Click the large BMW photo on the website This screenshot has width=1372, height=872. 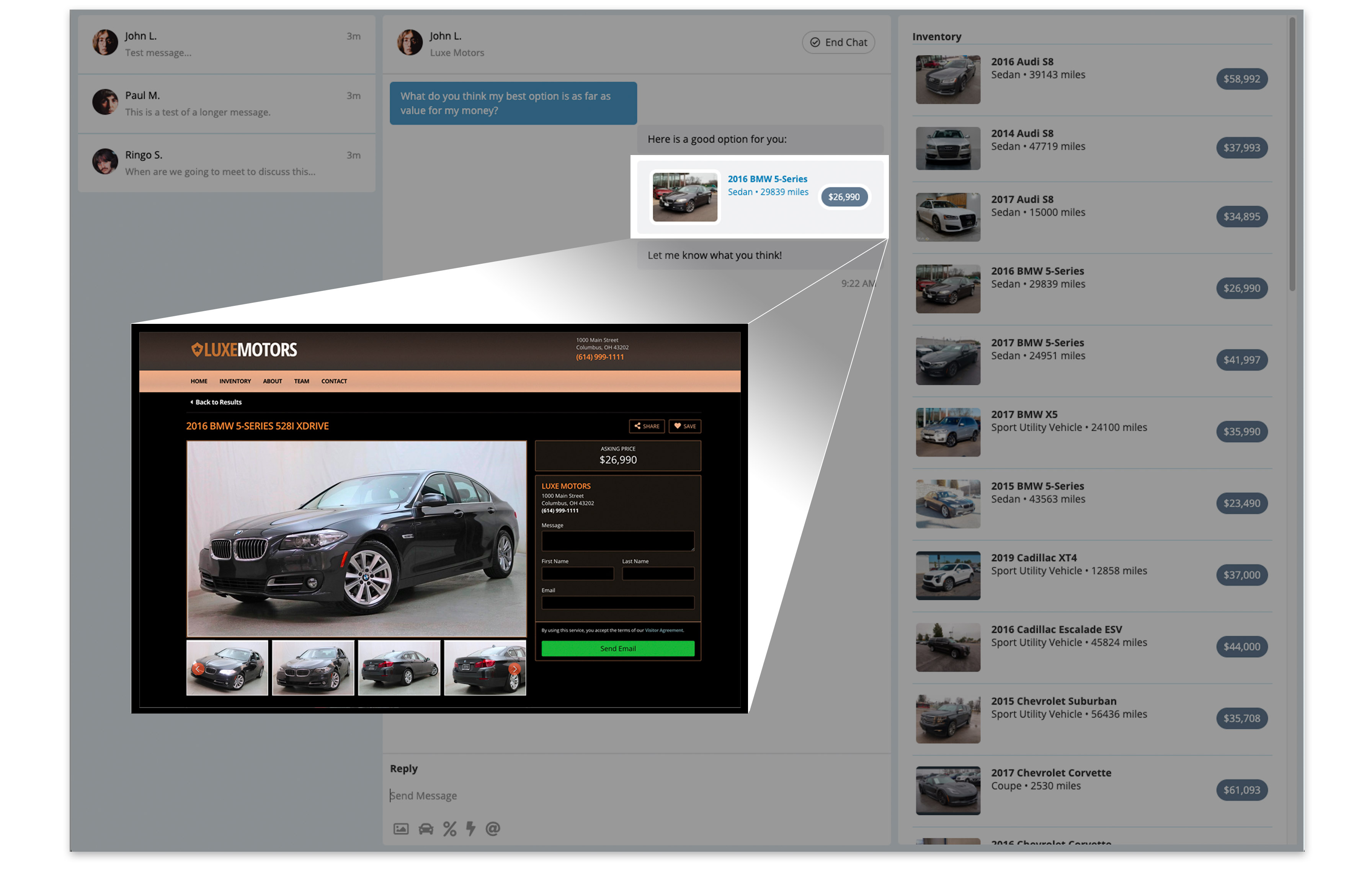pos(357,539)
